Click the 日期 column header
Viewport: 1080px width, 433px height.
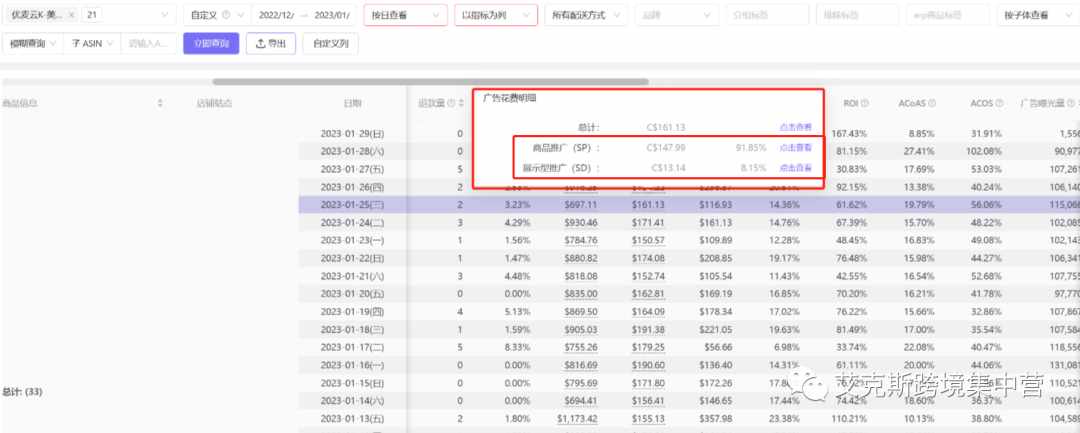point(353,103)
